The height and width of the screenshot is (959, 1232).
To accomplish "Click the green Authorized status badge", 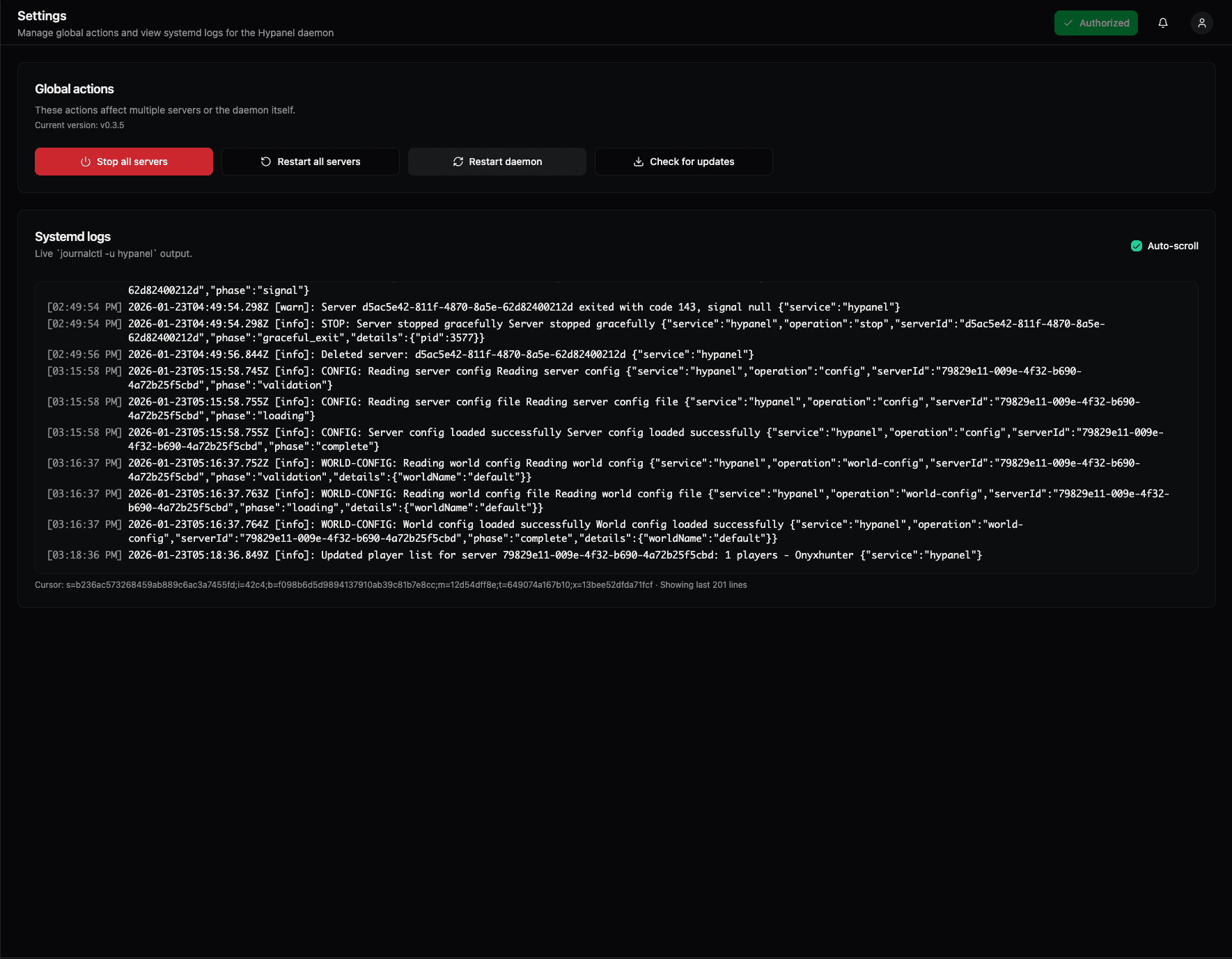I will point(1096,22).
